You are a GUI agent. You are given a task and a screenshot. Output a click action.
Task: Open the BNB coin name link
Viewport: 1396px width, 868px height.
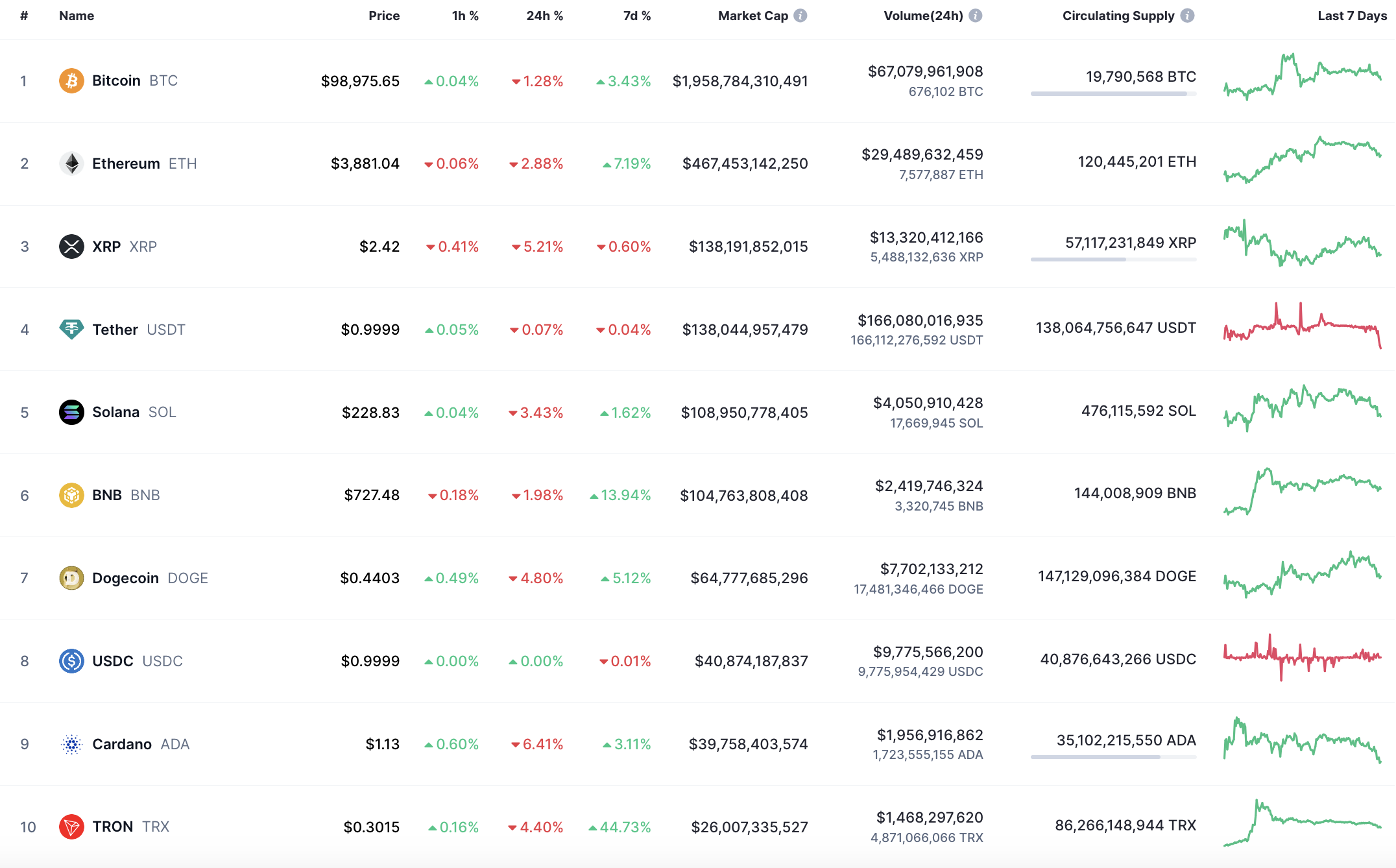point(107,495)
